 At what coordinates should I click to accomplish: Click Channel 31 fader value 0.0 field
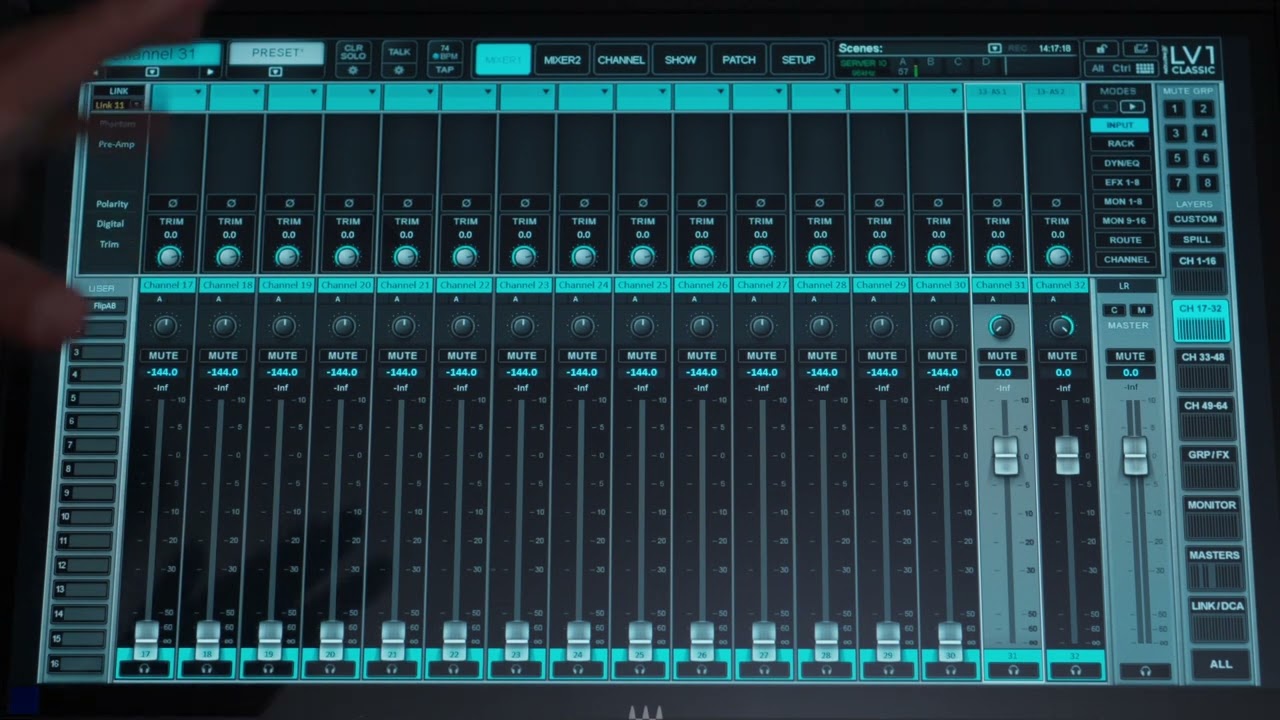coord(1002,373)
